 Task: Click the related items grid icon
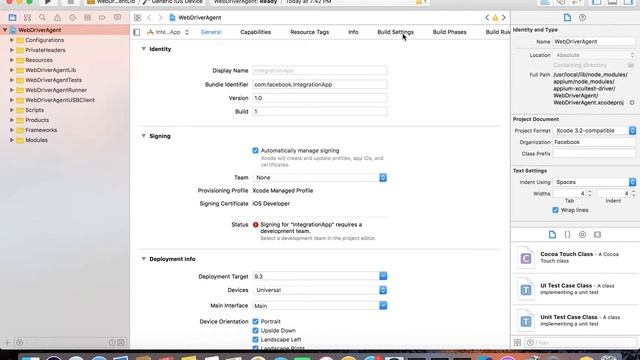pos(138,18)
